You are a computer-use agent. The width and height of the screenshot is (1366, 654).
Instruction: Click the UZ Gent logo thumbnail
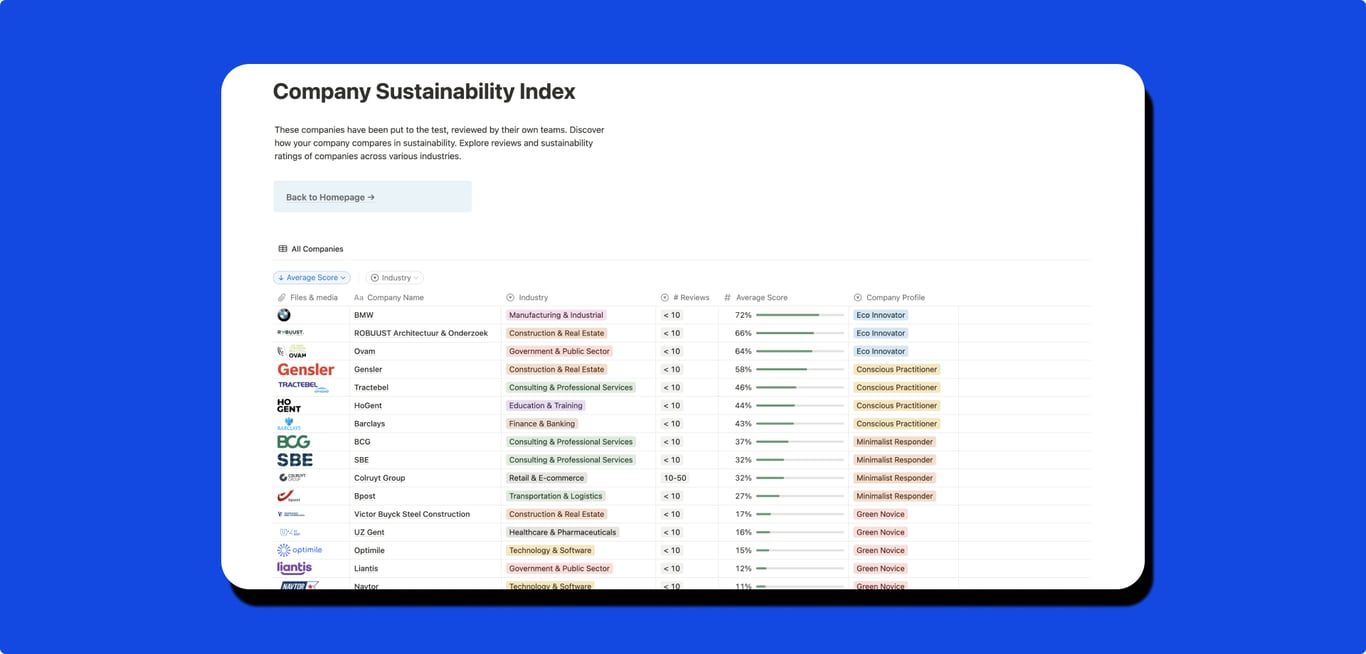(x=289, y=532)
